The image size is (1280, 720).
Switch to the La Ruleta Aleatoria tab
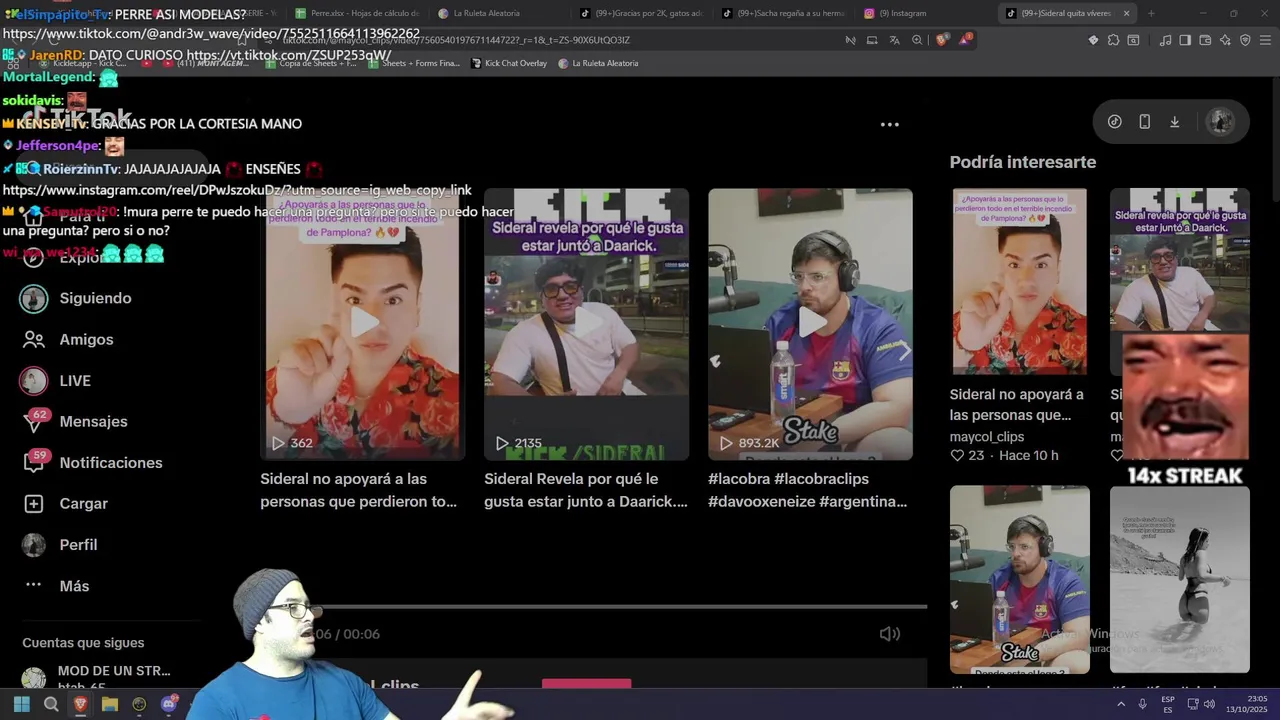(x=479, y=13)
